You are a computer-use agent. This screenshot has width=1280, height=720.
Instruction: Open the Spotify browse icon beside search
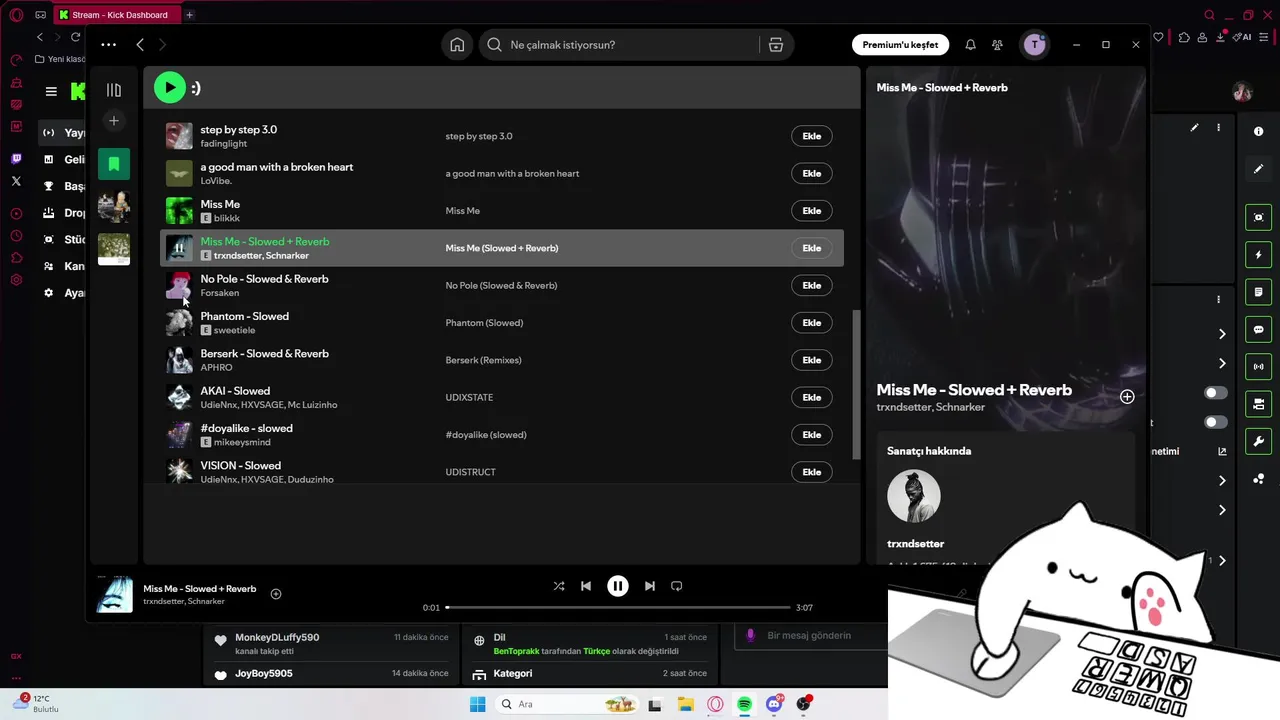[x=775, y=45]
